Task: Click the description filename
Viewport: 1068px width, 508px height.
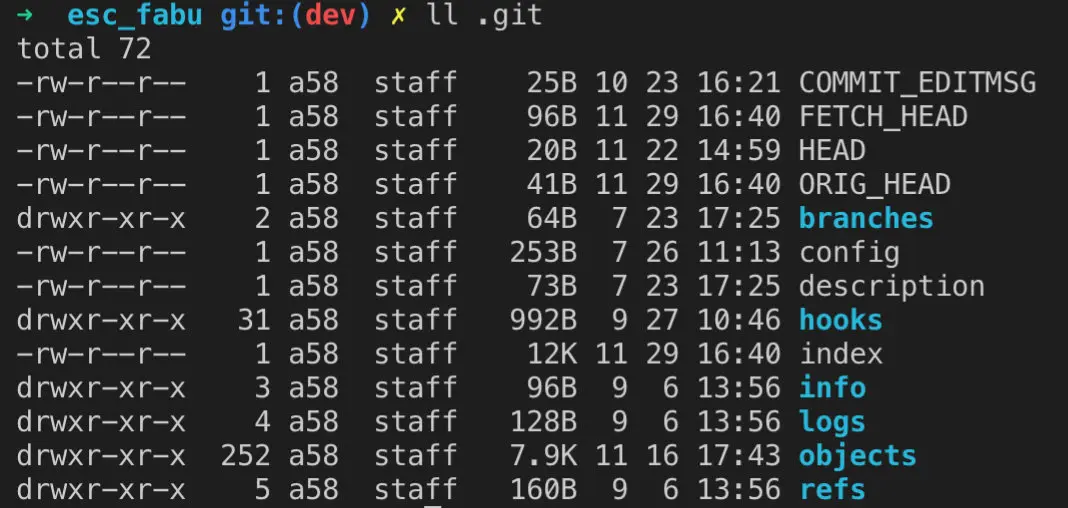Action: point(892,287)
